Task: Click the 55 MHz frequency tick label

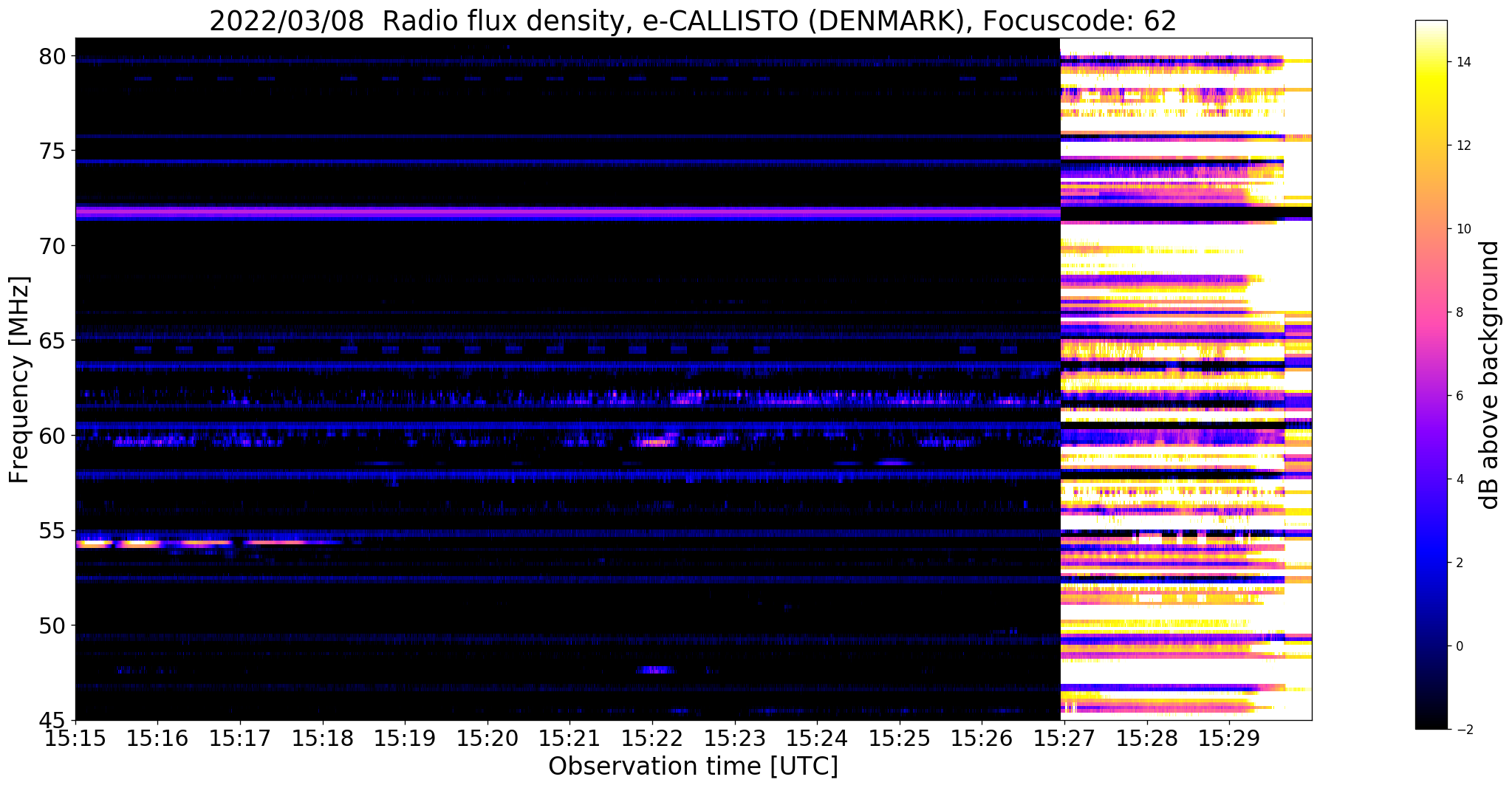Action: (x=52, y=531)
